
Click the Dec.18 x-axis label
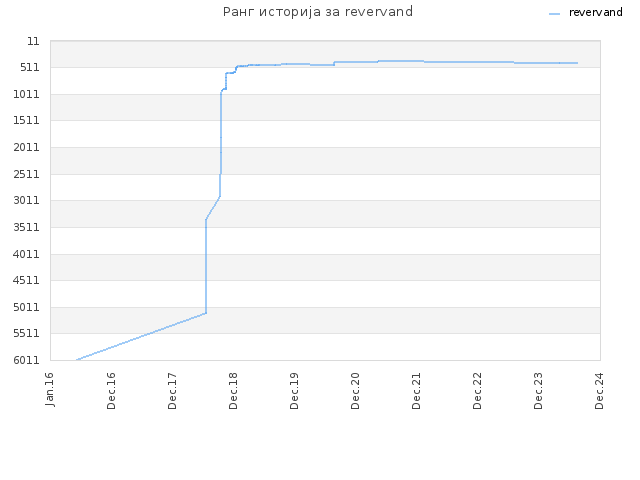point(233,391)
